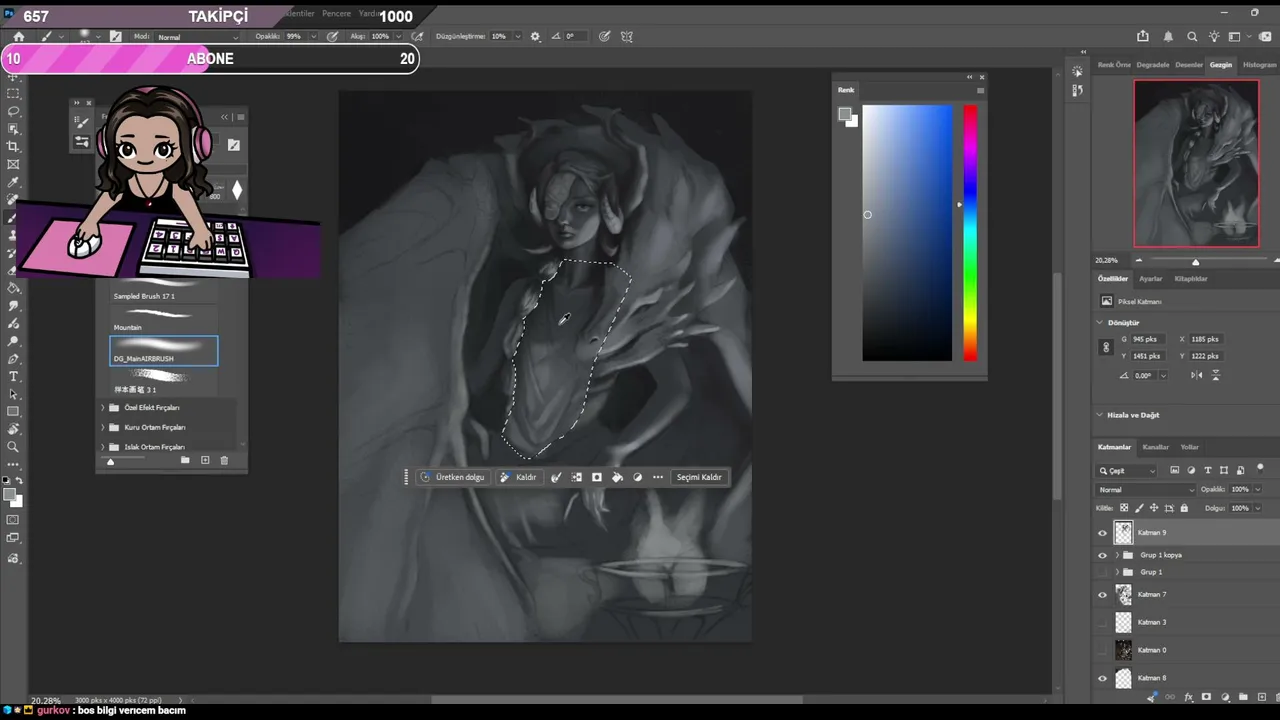Screen dimensions: 1280x720
Task: Switch to the Ayarlar tab
Action: coord(1151,279)
